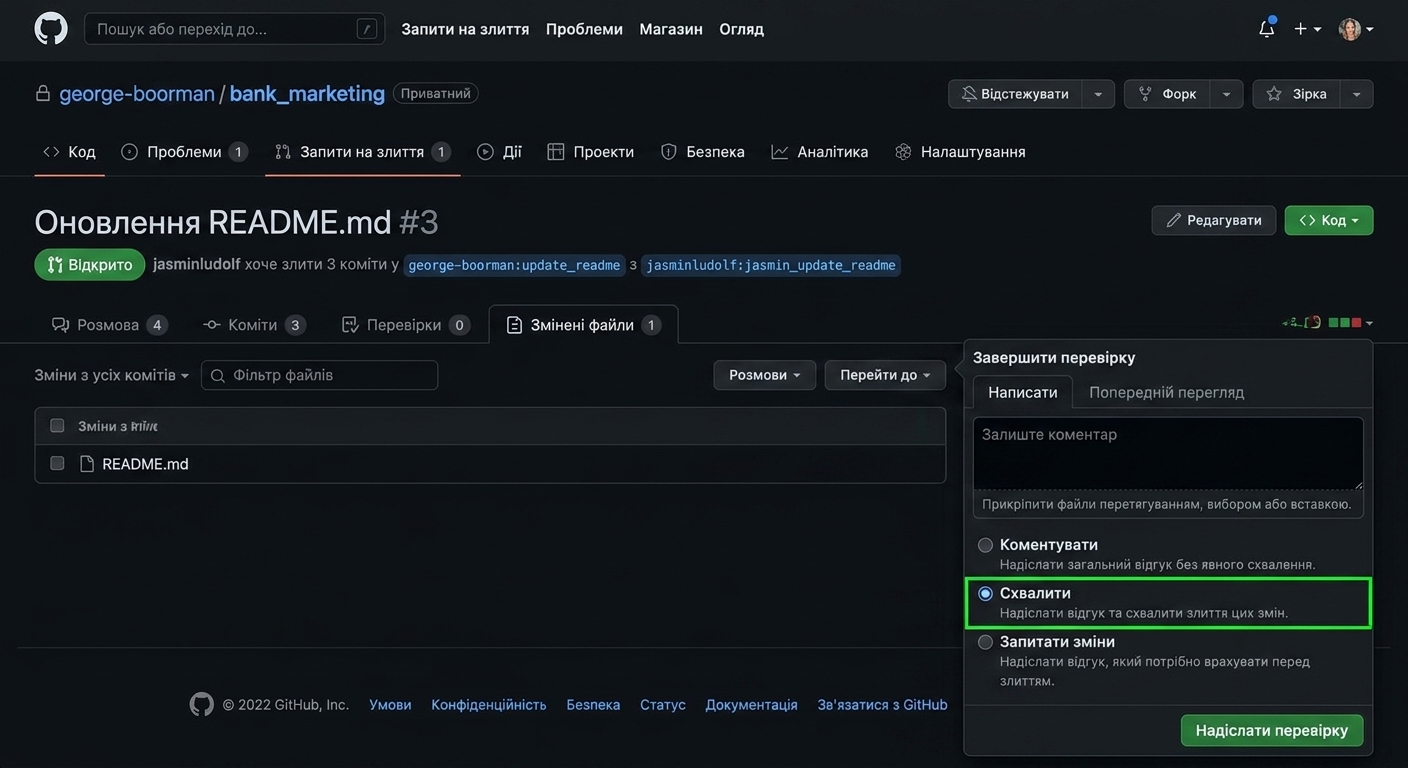This screenshot has height=768, width=1408.
Task: Open the jasminludolf author link
Action: pyautogui.click(x=197, y=265)
